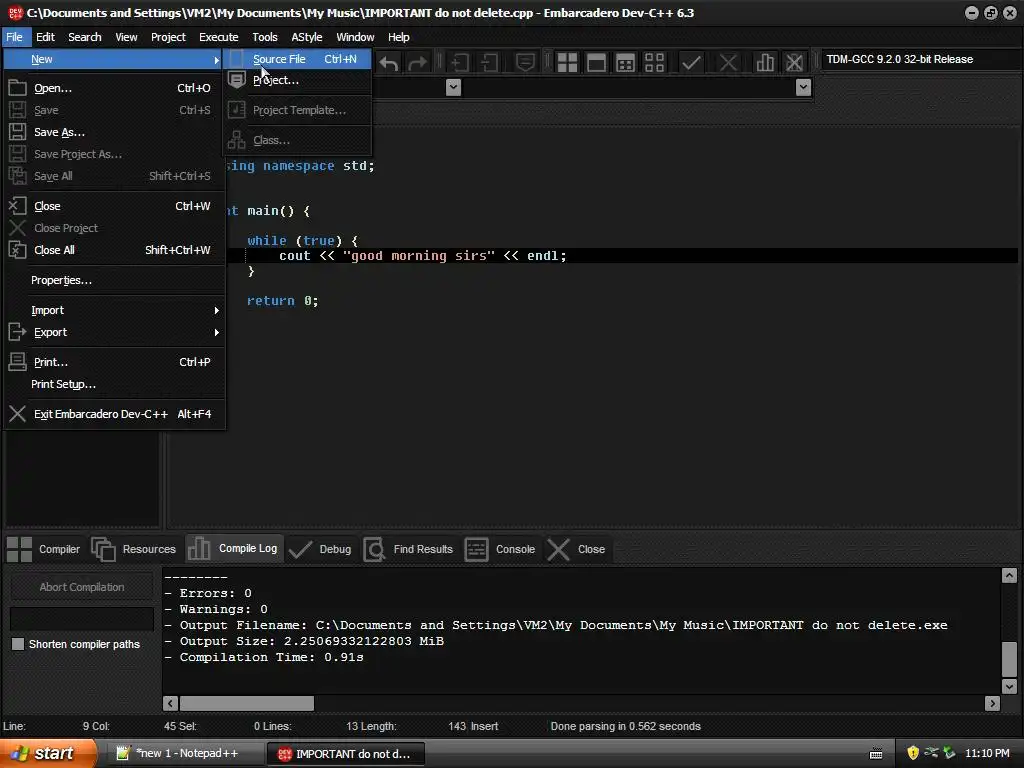The image size is (1024, 768).
Task: Click the "good morning sirs" string in code
Action: [x=419, y=256]
